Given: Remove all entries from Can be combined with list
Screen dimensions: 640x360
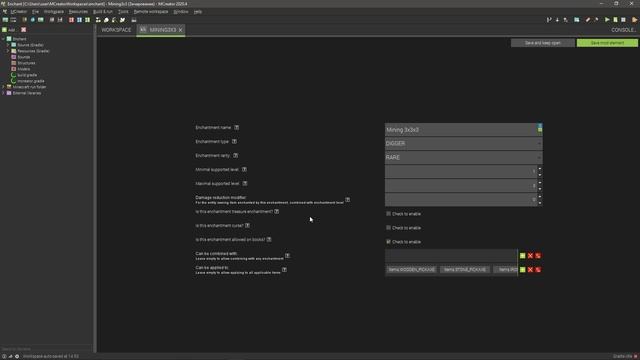Looking at the screenshot, I should (538, 256).
